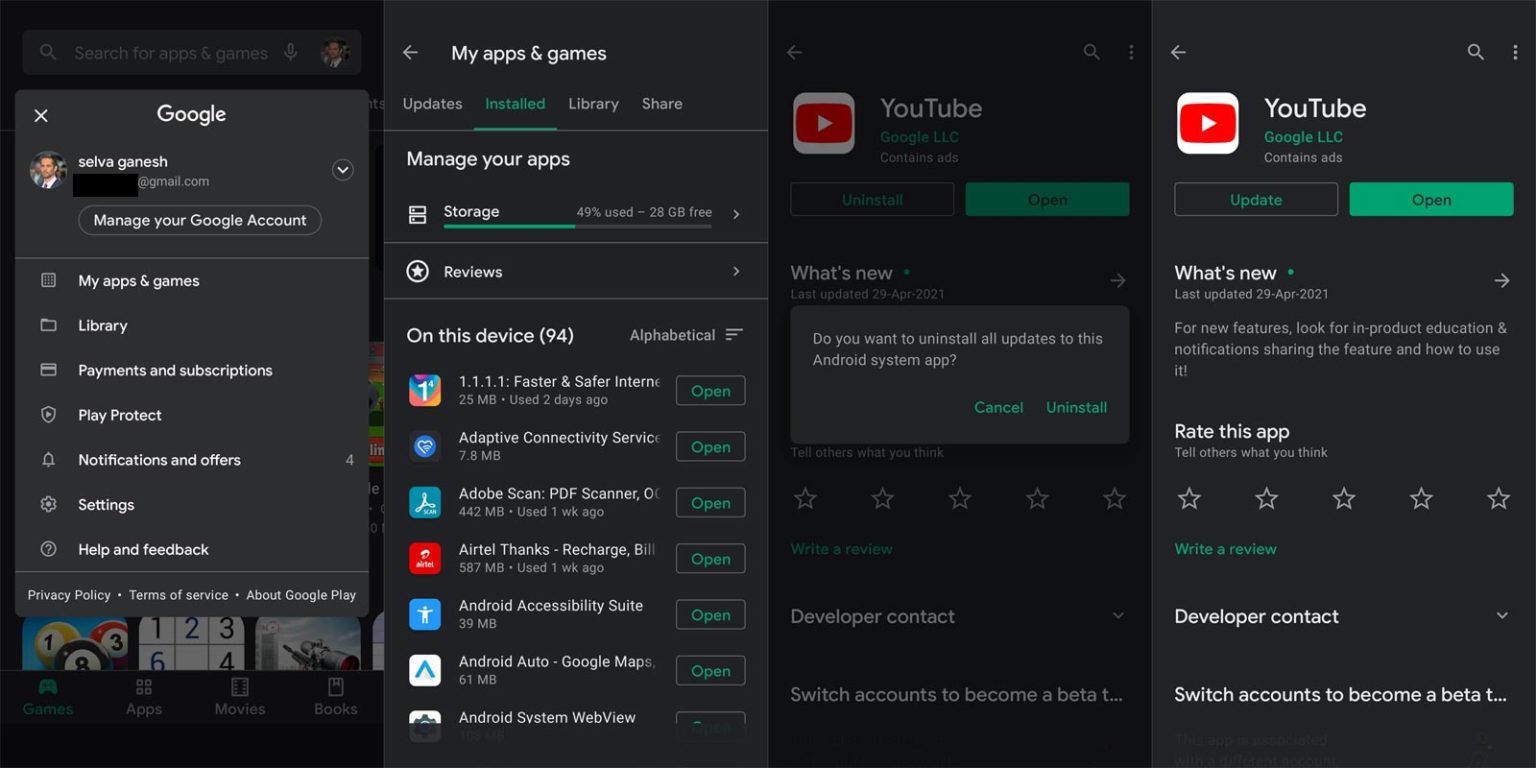Select the Apps bottom navigation tab
This screenshot has height=768, width=1536.
pos(144,697)
